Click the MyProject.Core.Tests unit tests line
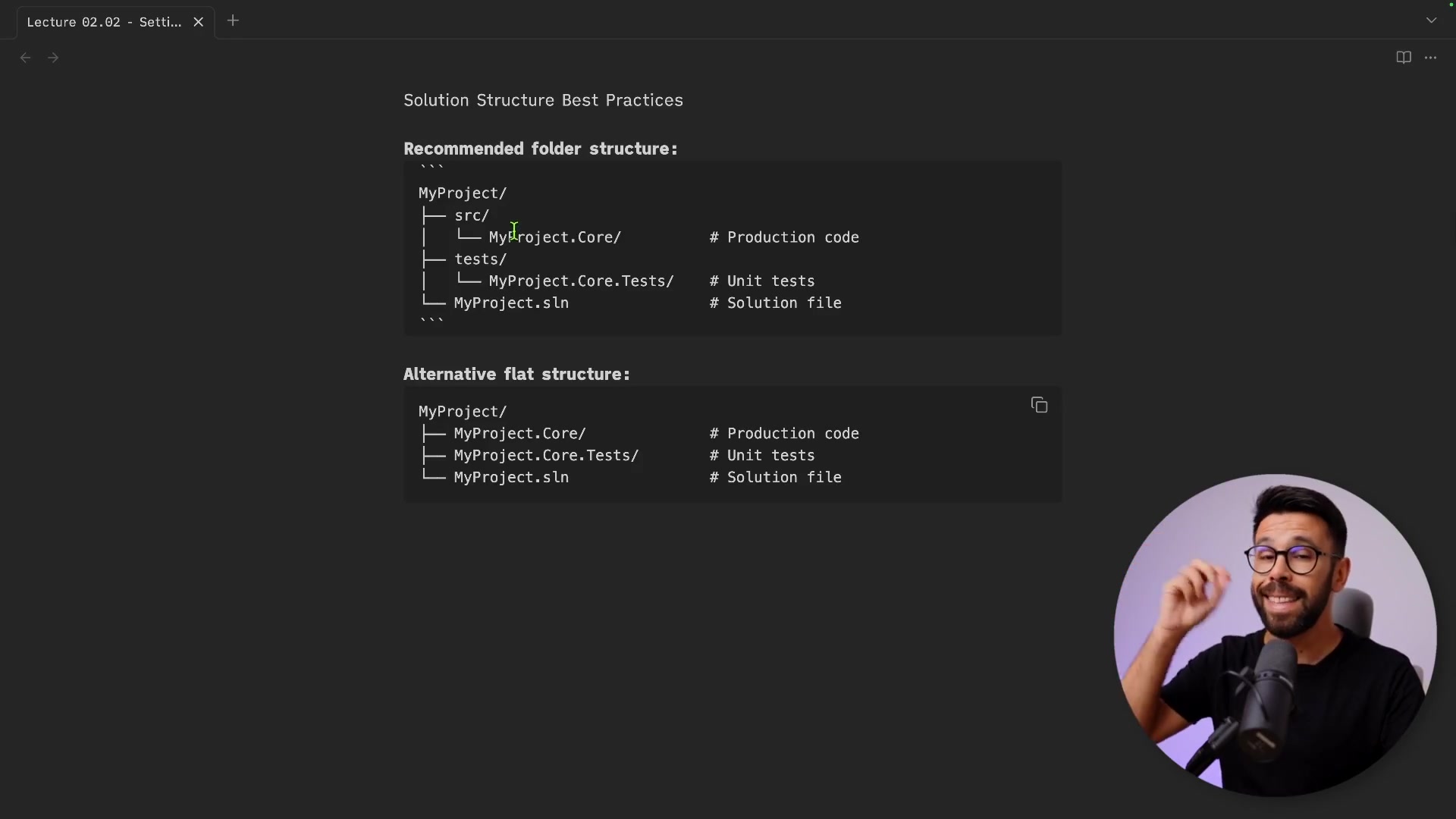 [x=581, y=281]
